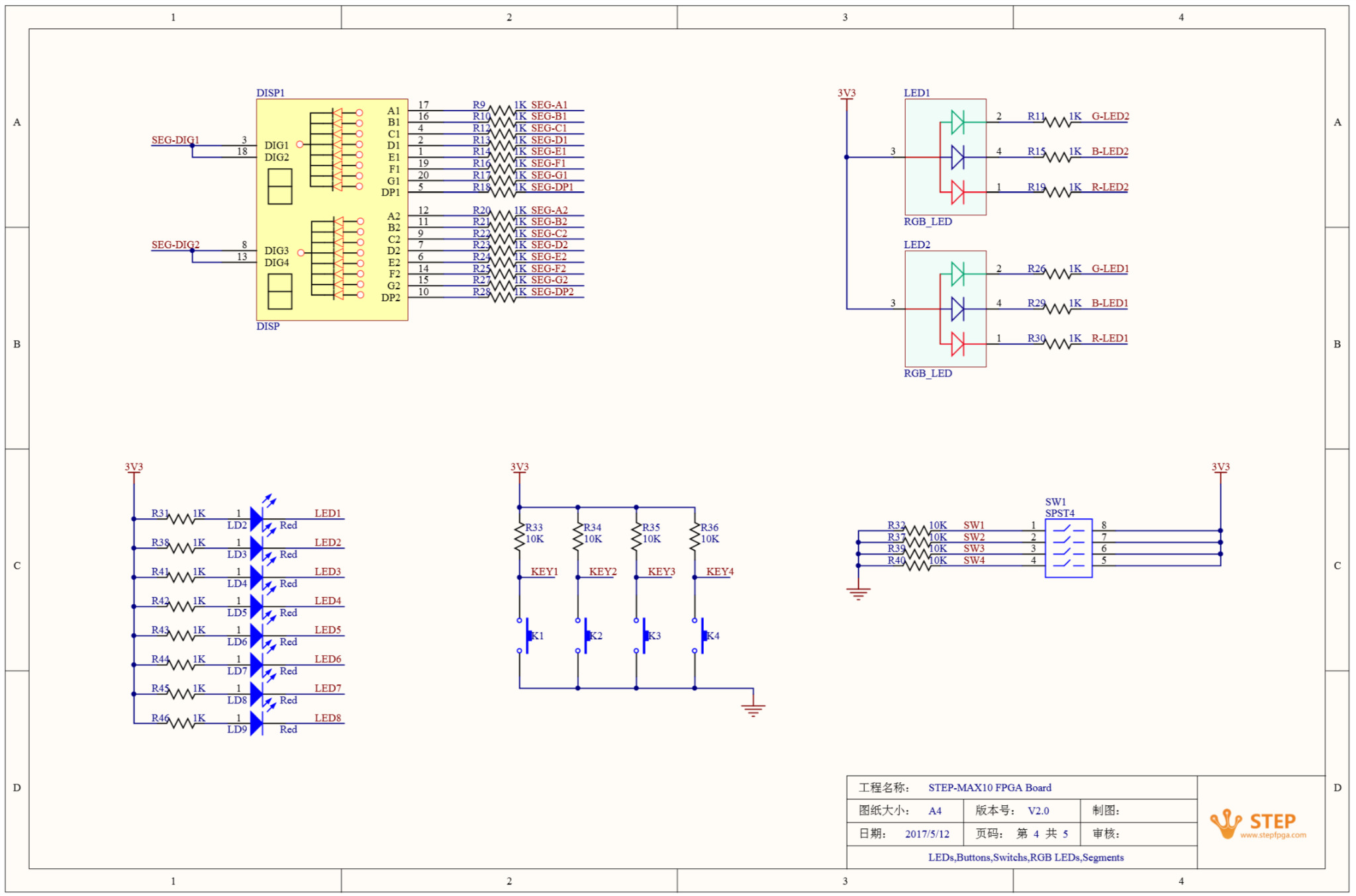Click the ground symbol below the keys
Image resolution: width=1356 pixels, height=896 pixels.
(x=753, y=709)
